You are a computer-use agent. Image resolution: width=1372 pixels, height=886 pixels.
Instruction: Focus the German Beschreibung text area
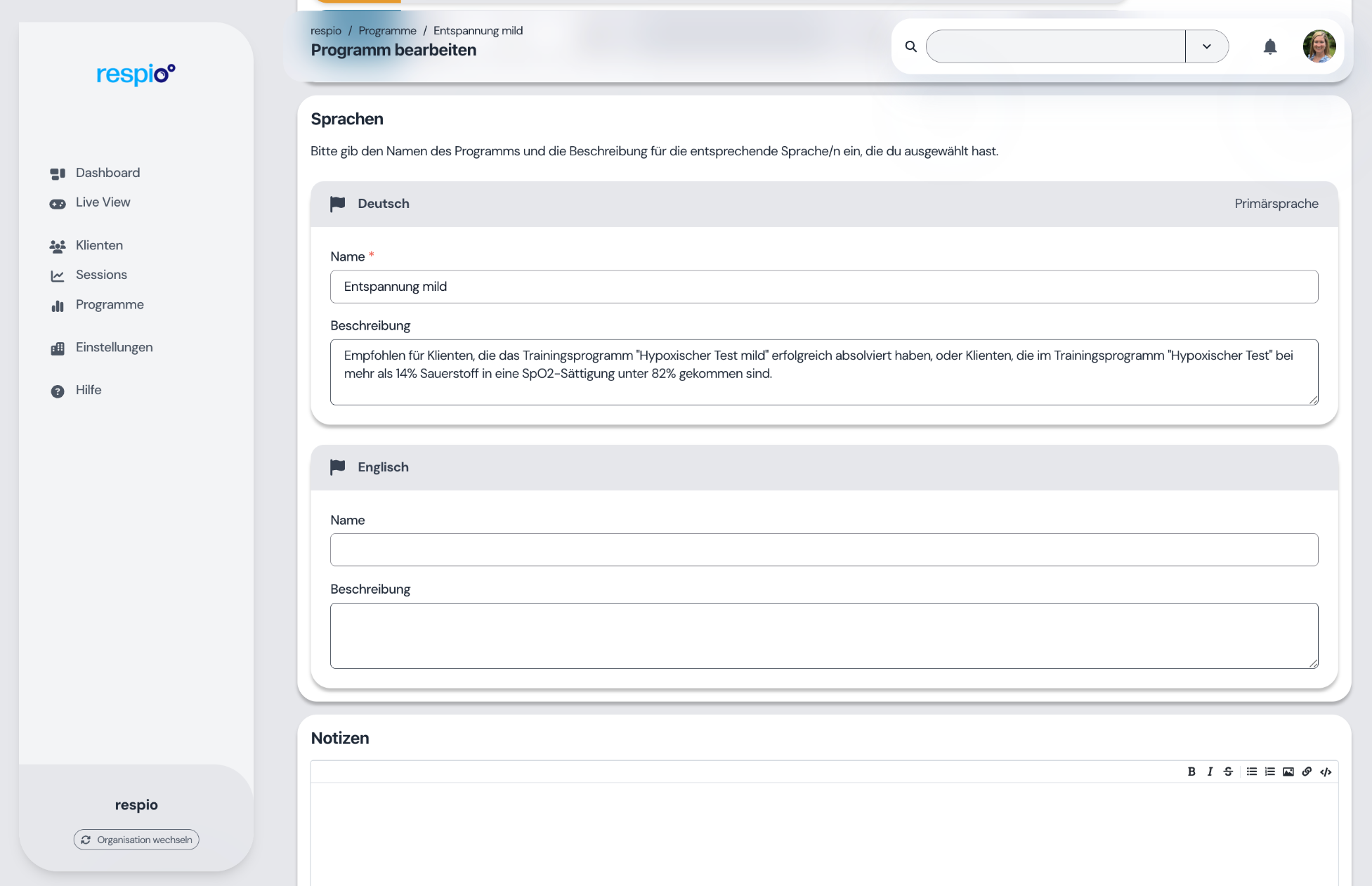tap(823, 372)
